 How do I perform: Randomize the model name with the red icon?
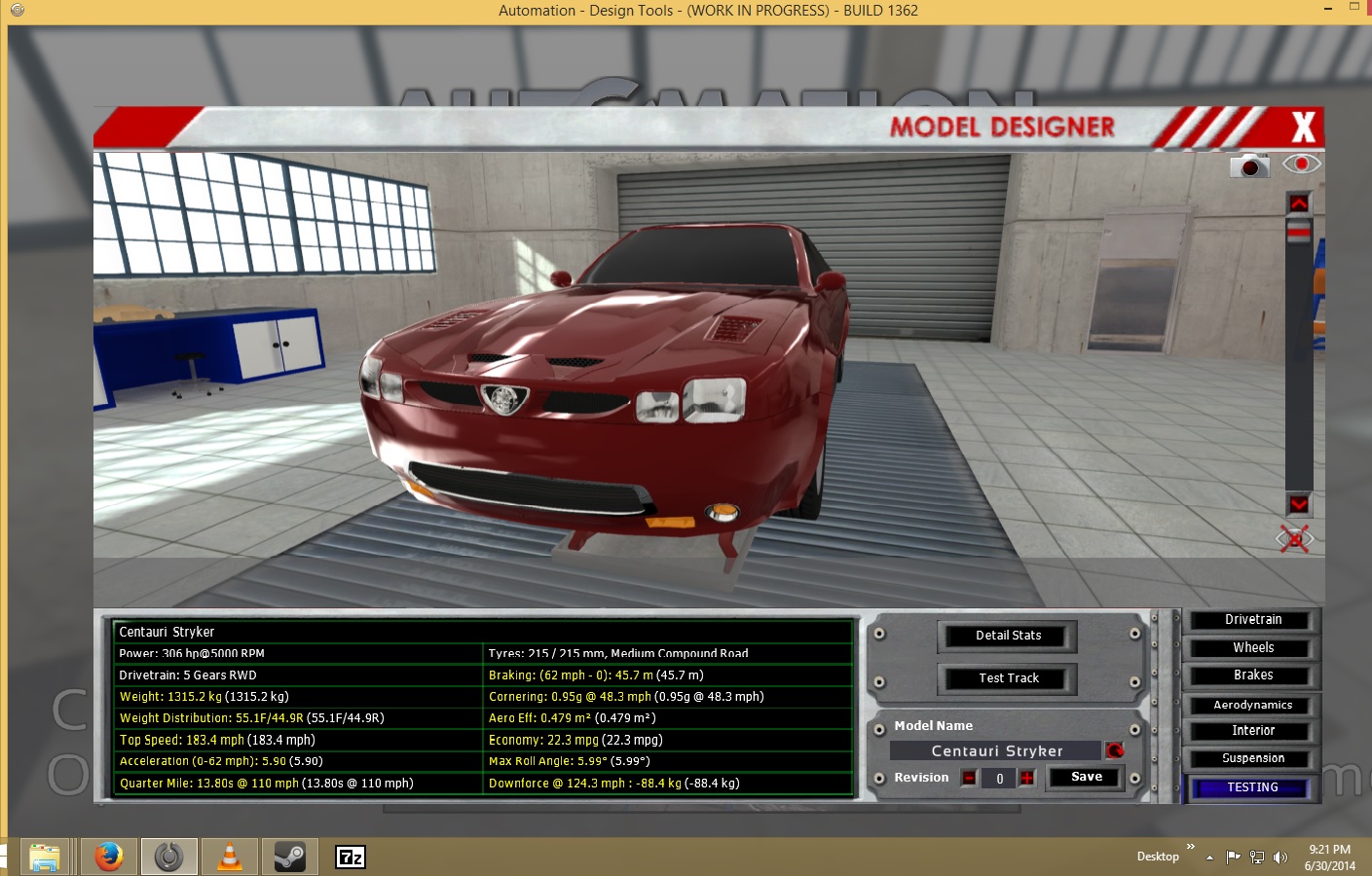point(1115,750)
